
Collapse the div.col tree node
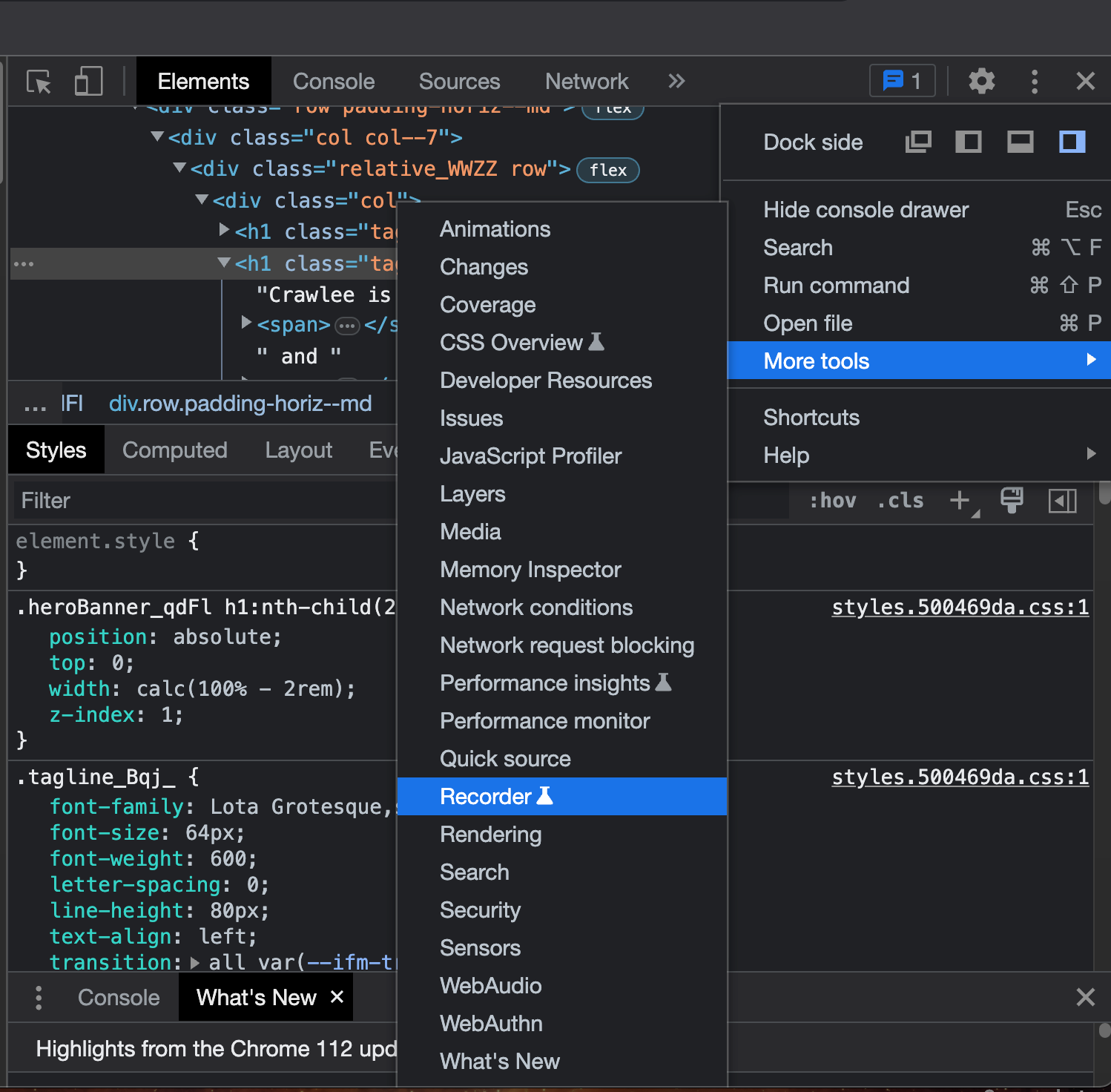(x=200, y=200)
